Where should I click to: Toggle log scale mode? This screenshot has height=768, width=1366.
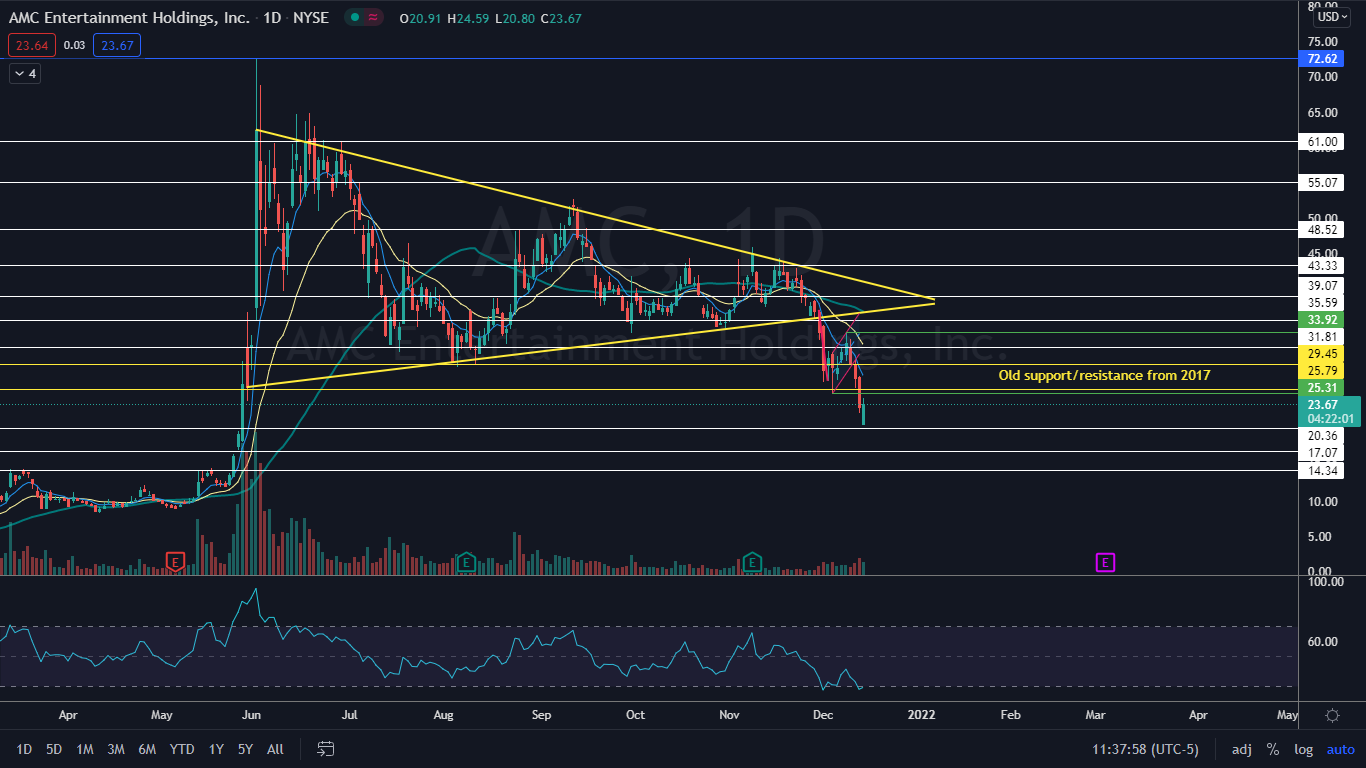pyautogui.click(x=1303, y=749)
